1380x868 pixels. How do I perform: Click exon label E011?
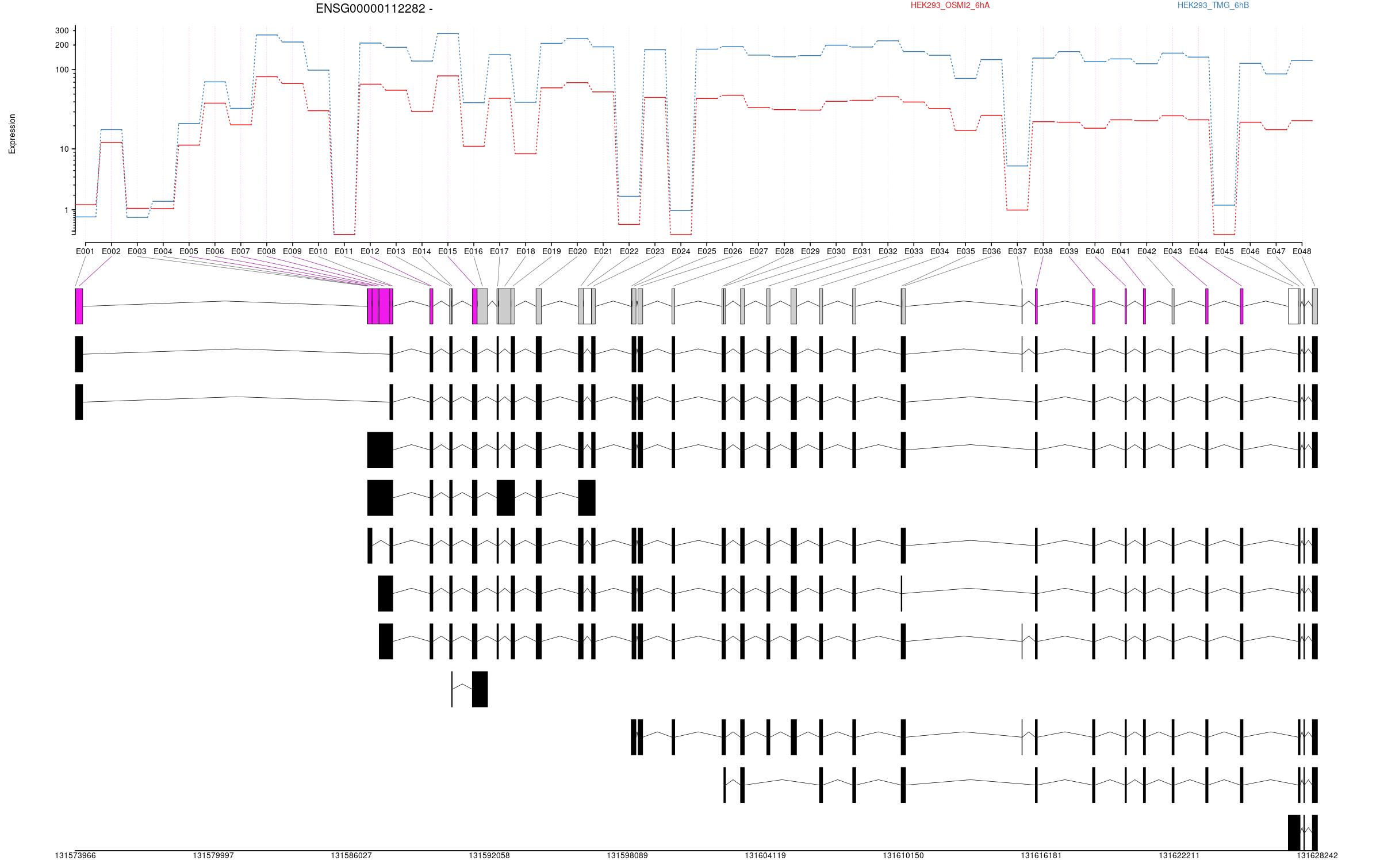344,251
